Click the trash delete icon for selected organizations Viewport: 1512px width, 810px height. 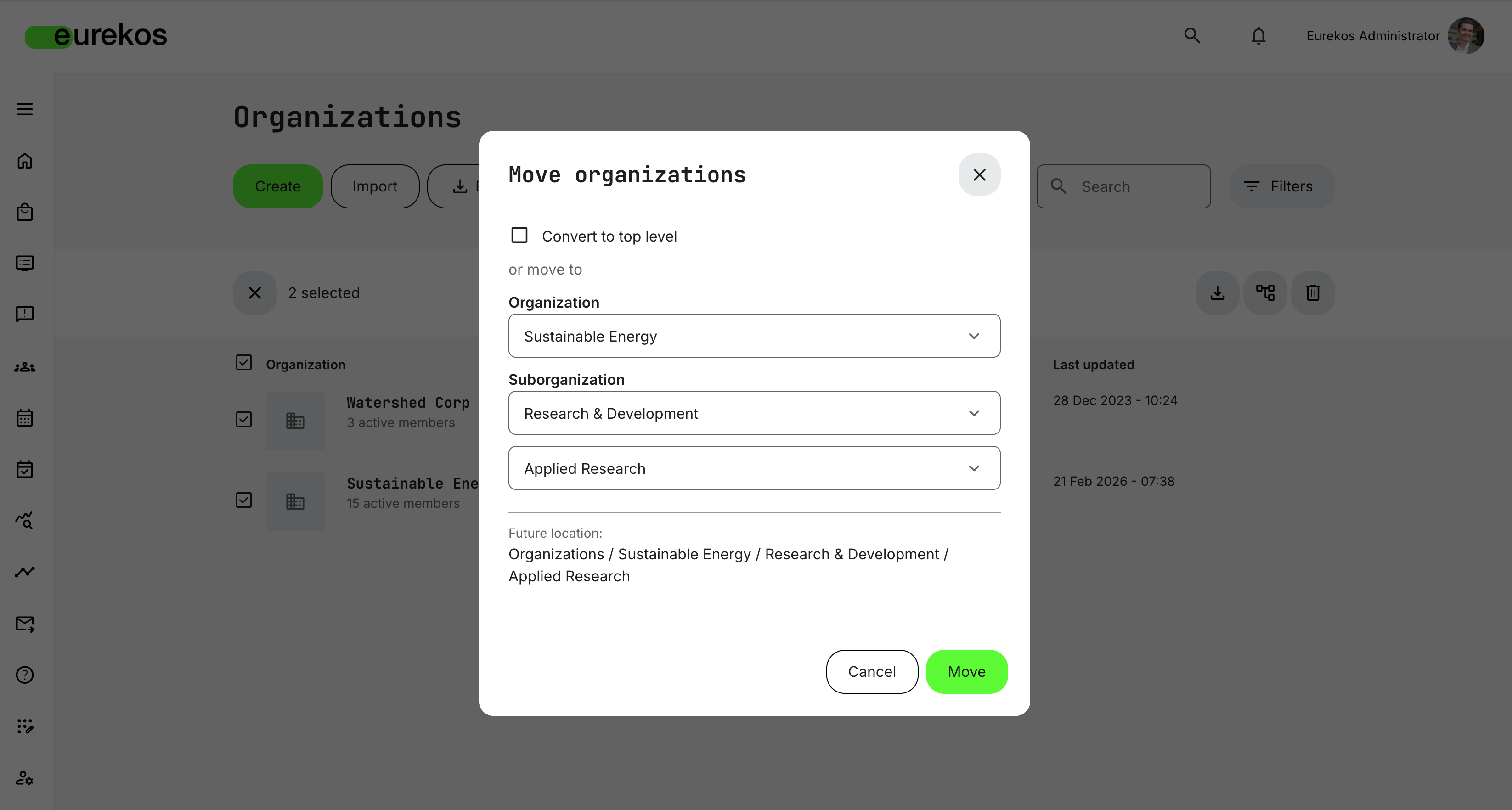click(x=1313, y=292)
